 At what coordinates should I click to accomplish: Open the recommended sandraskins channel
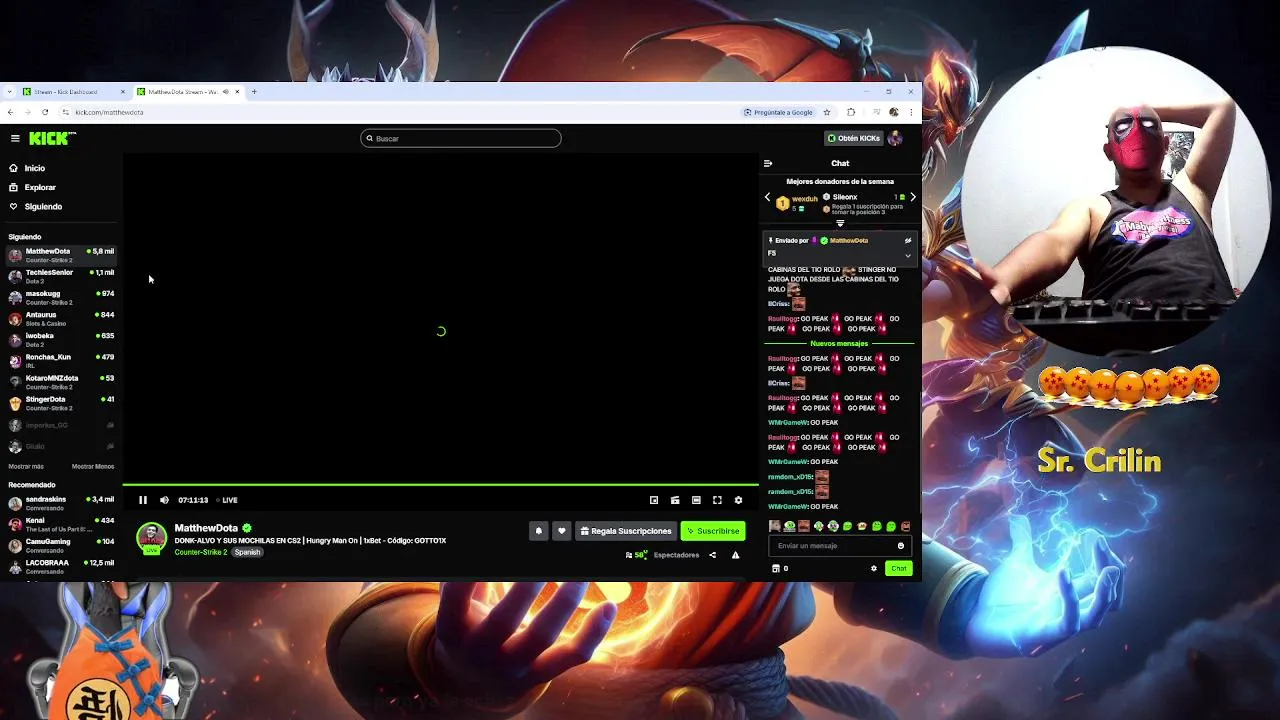[x=61, y=502]
